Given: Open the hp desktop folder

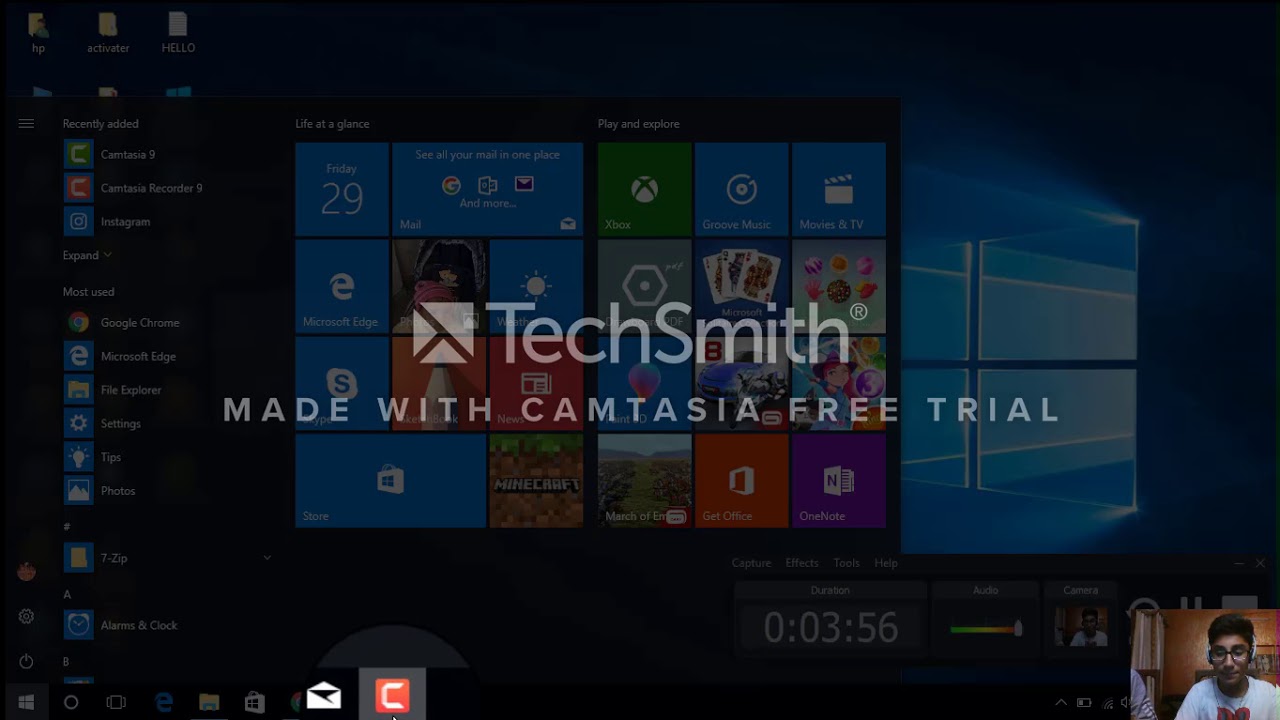Looking at the screenshot, I should (x=38, y=33).
